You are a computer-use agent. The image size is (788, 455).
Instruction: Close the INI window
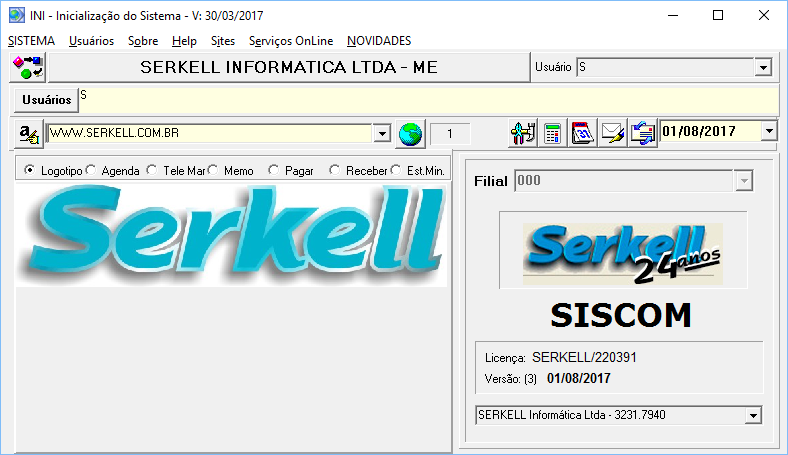click(x=764, y=16)
